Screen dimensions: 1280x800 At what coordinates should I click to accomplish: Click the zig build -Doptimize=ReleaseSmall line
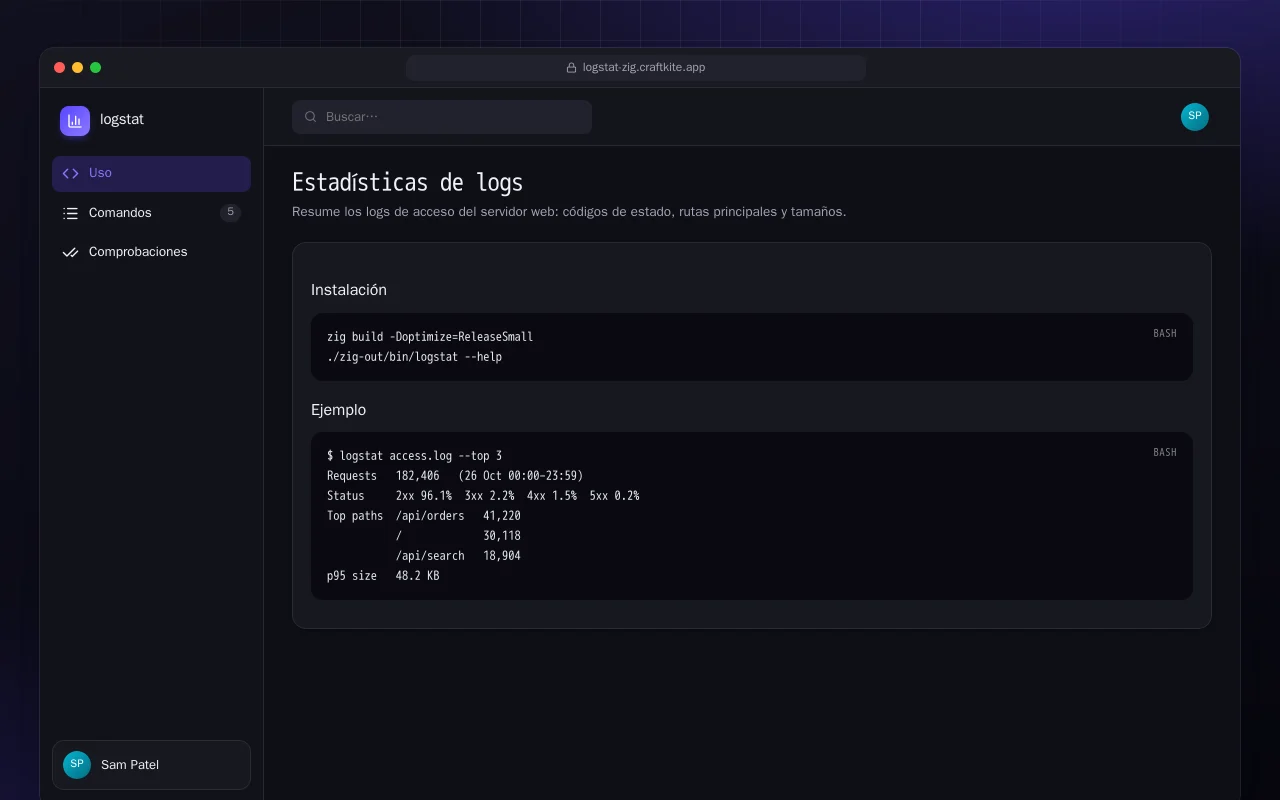(x=430, y=337)
